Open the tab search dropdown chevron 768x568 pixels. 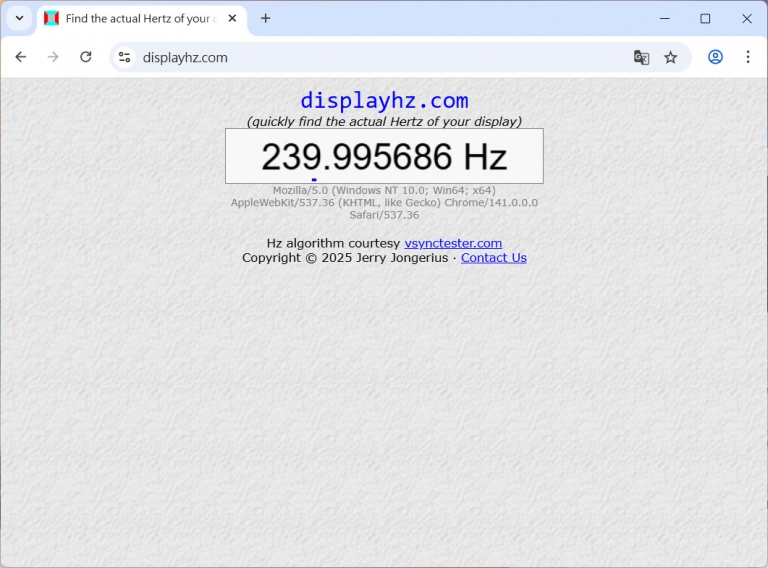(19, 18)
